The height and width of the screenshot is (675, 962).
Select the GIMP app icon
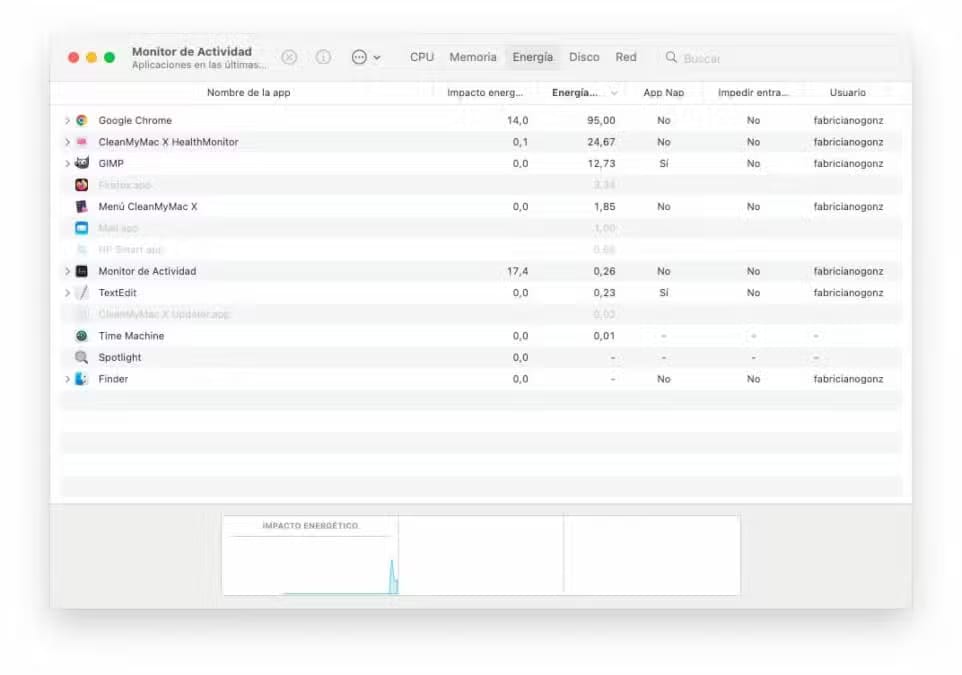click(x=82, y=163)
